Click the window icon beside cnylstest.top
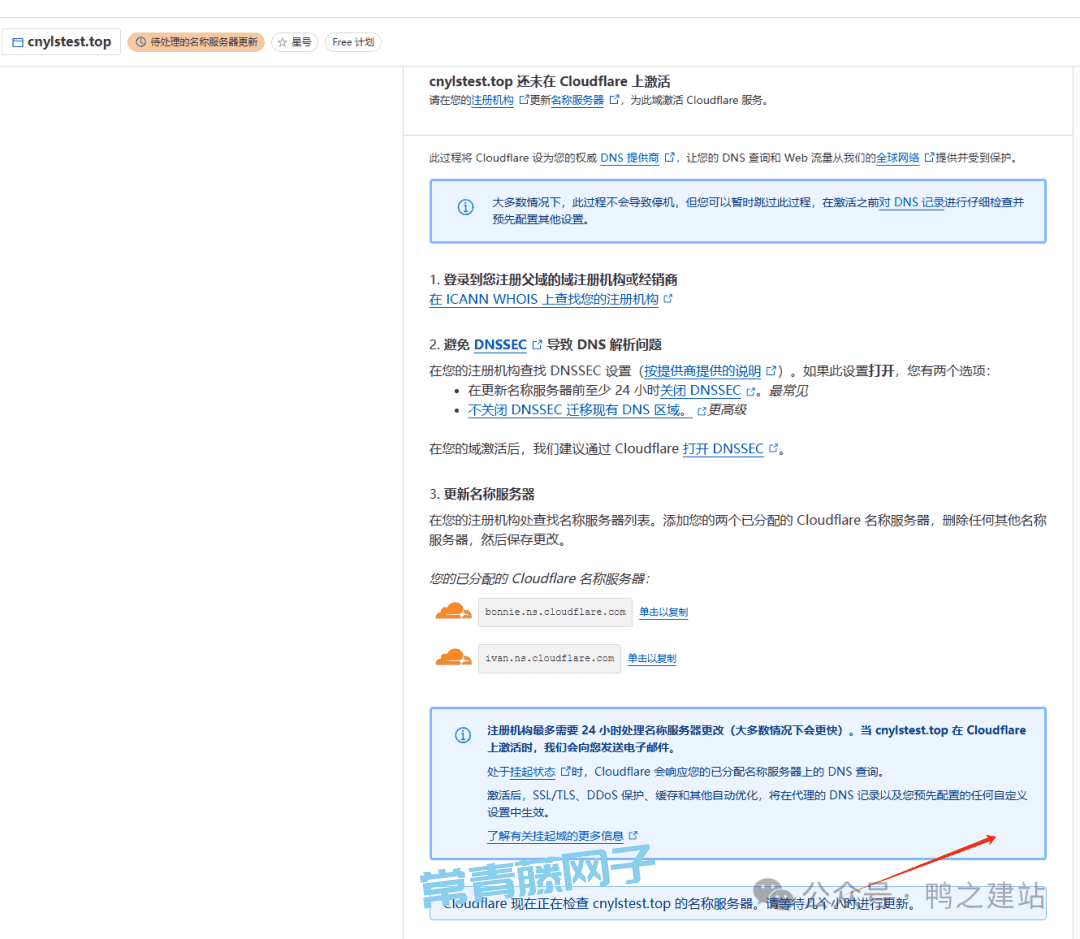This screenshot has width=1080, height=939. pyautogui.click(x=18, y=43)
